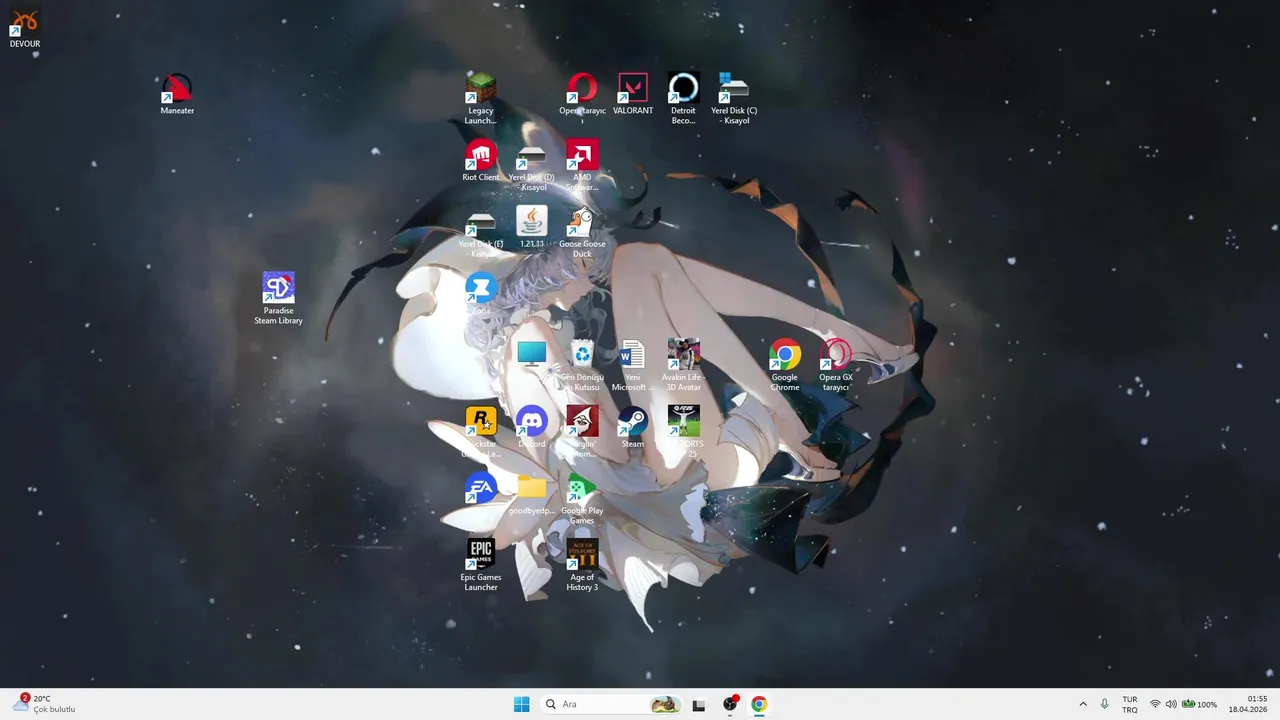Open the TUR TRQ language switcher
This screenshot has height=720, width=1280.
point(1130,704)
